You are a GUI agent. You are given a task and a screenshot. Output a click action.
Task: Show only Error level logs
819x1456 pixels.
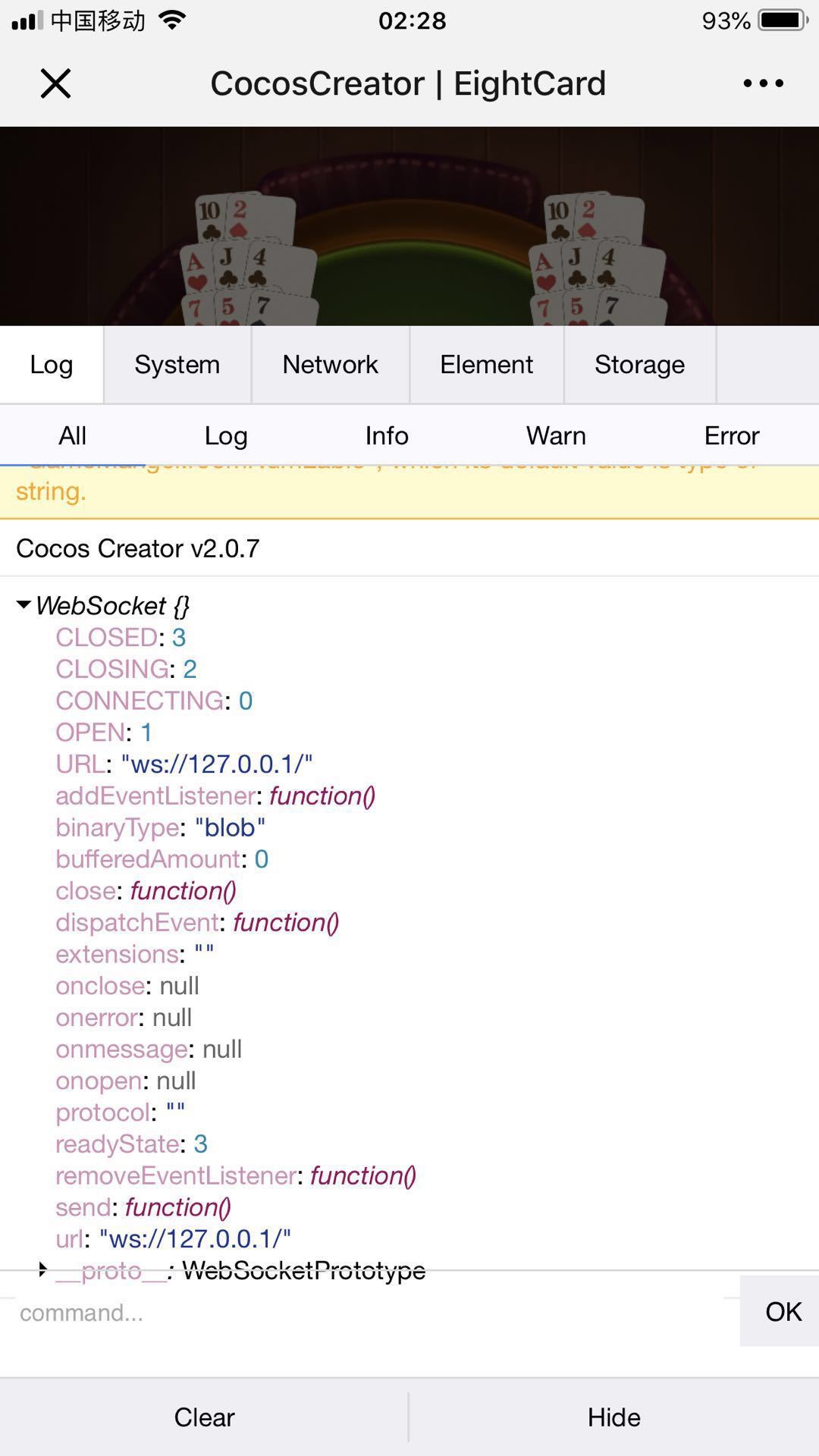(731, 436)
